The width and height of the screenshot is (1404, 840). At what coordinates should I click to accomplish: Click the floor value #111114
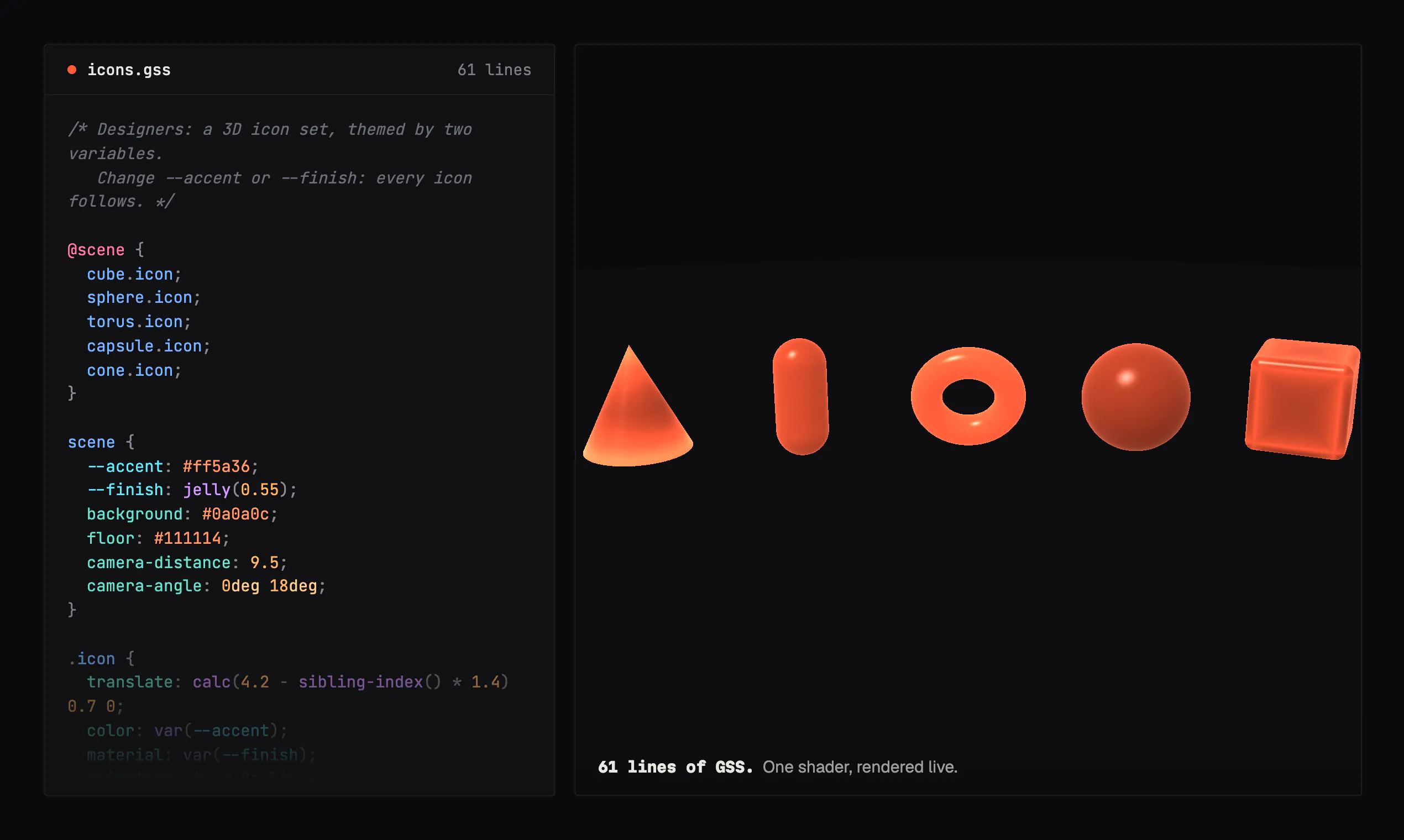[x=187, y=538]
